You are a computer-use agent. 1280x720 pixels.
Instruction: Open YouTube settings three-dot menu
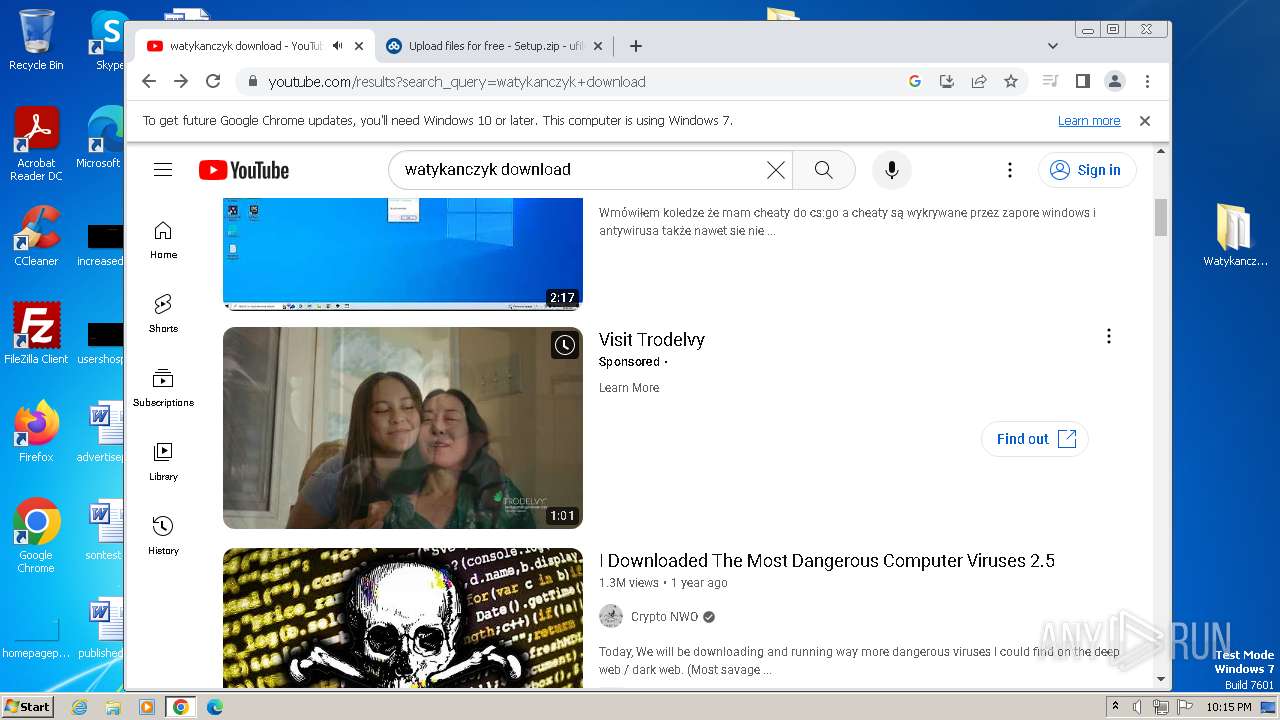(1010, 170)
